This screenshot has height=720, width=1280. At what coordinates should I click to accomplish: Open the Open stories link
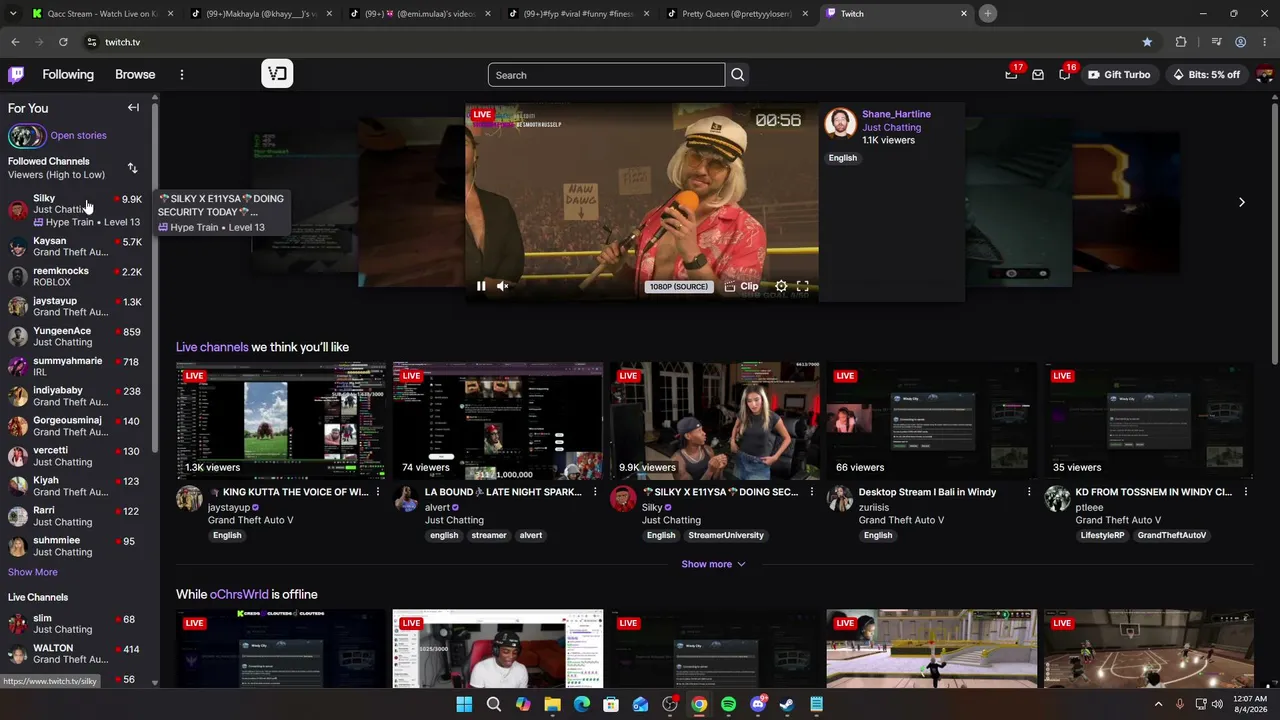click(x=78, y=135)
